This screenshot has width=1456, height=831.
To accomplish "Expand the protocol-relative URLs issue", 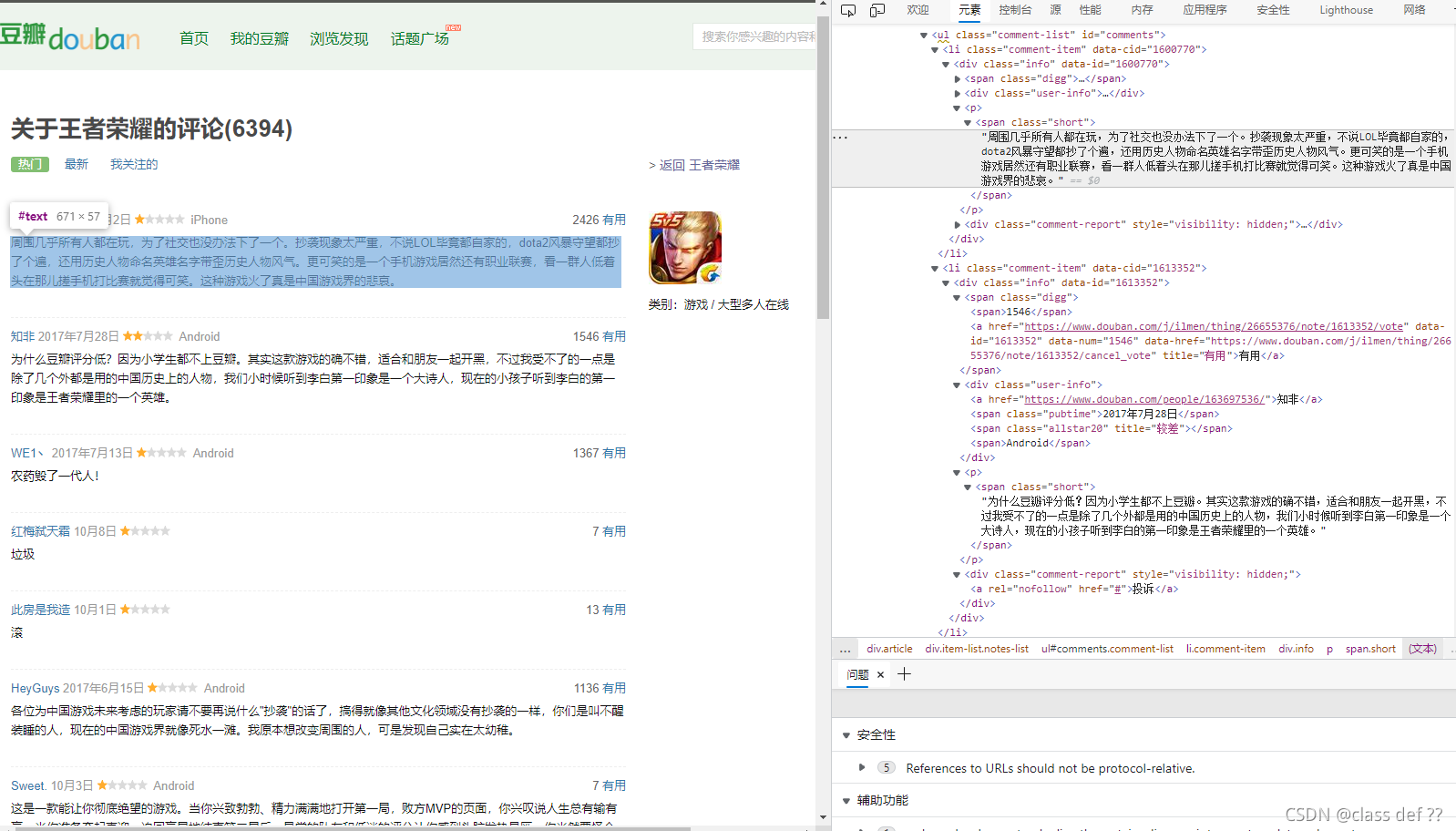I will (862, 767).
